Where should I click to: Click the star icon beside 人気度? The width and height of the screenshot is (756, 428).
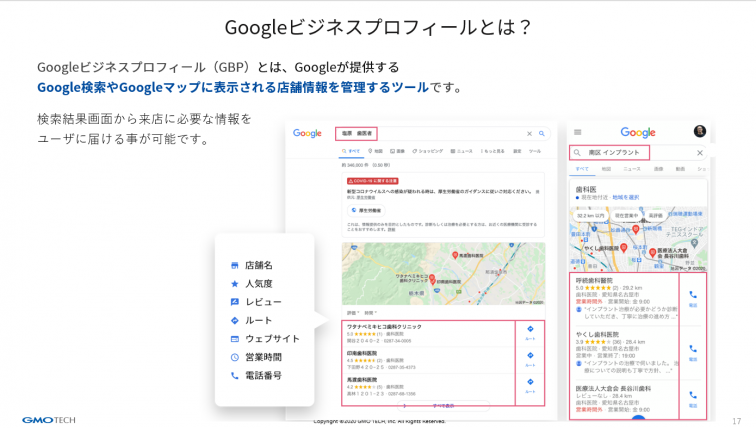pos(234,284)
